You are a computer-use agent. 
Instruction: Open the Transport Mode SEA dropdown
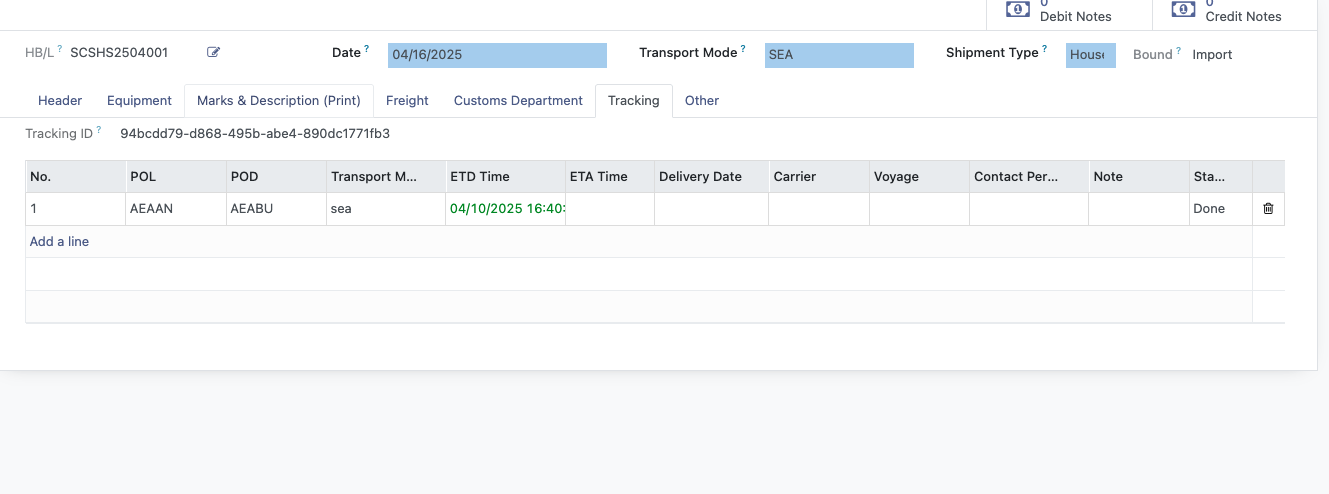pyautogui.click(x=839, y=55)
